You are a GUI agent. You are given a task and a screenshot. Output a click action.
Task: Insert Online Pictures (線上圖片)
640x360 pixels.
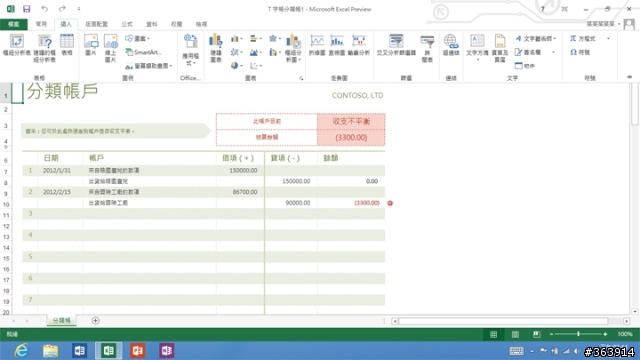(111, 48)
